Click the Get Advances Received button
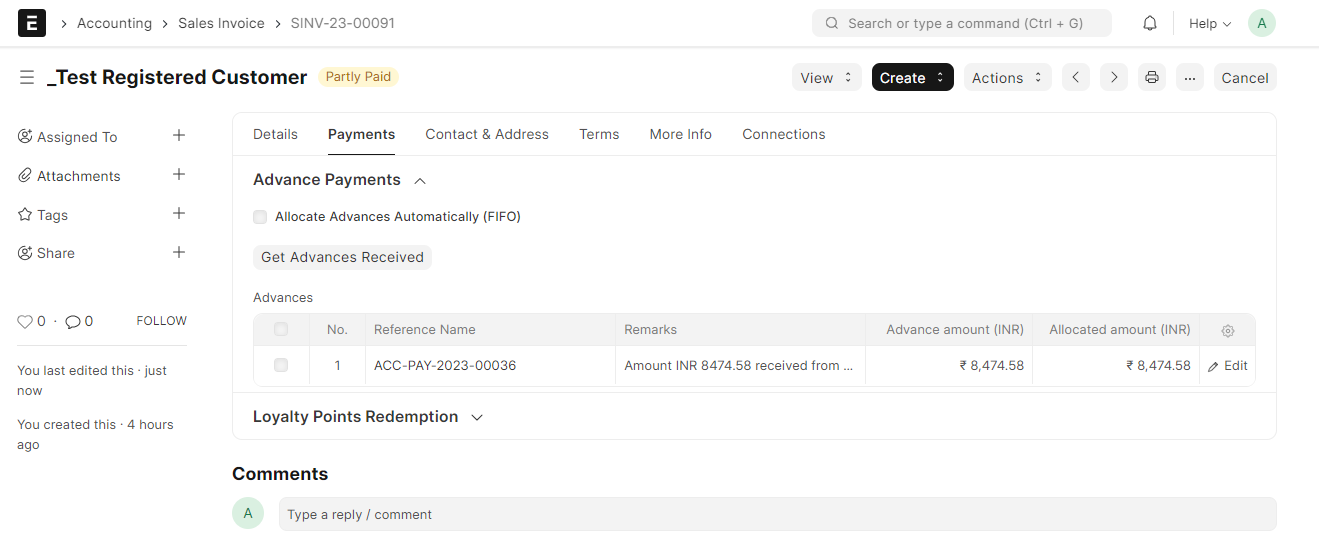The image size is (1319, 558). [342, 257]
